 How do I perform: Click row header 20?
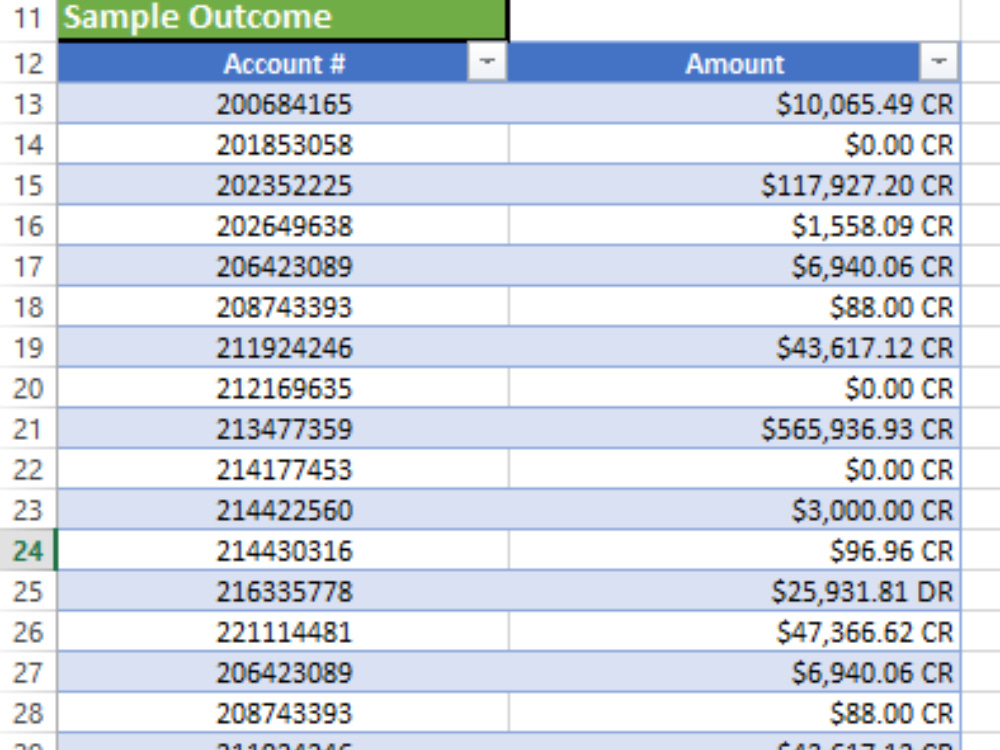pyautogui.click(x=28, y=388)
